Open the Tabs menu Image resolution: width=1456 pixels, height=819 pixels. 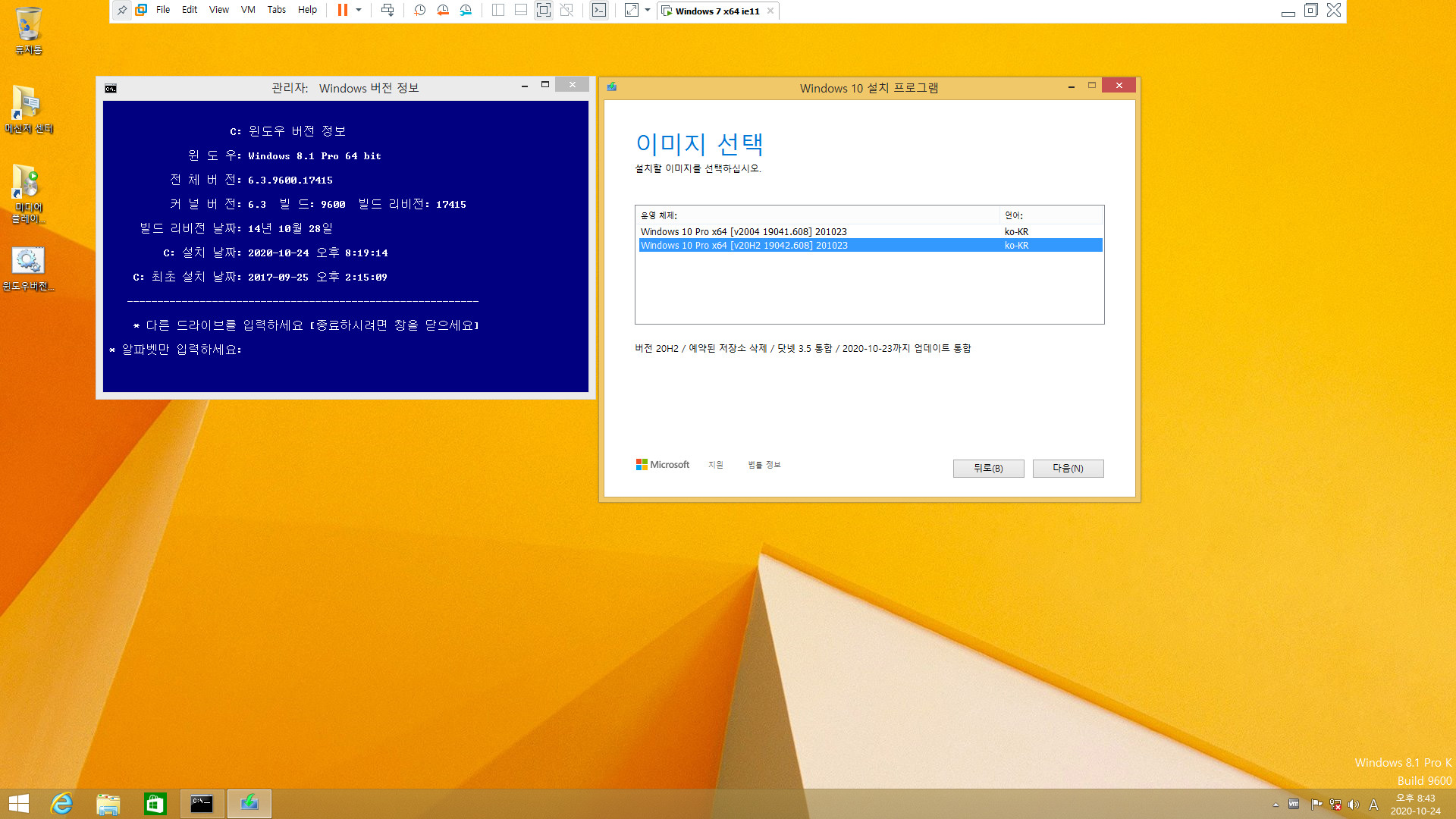tap(277, 11)
